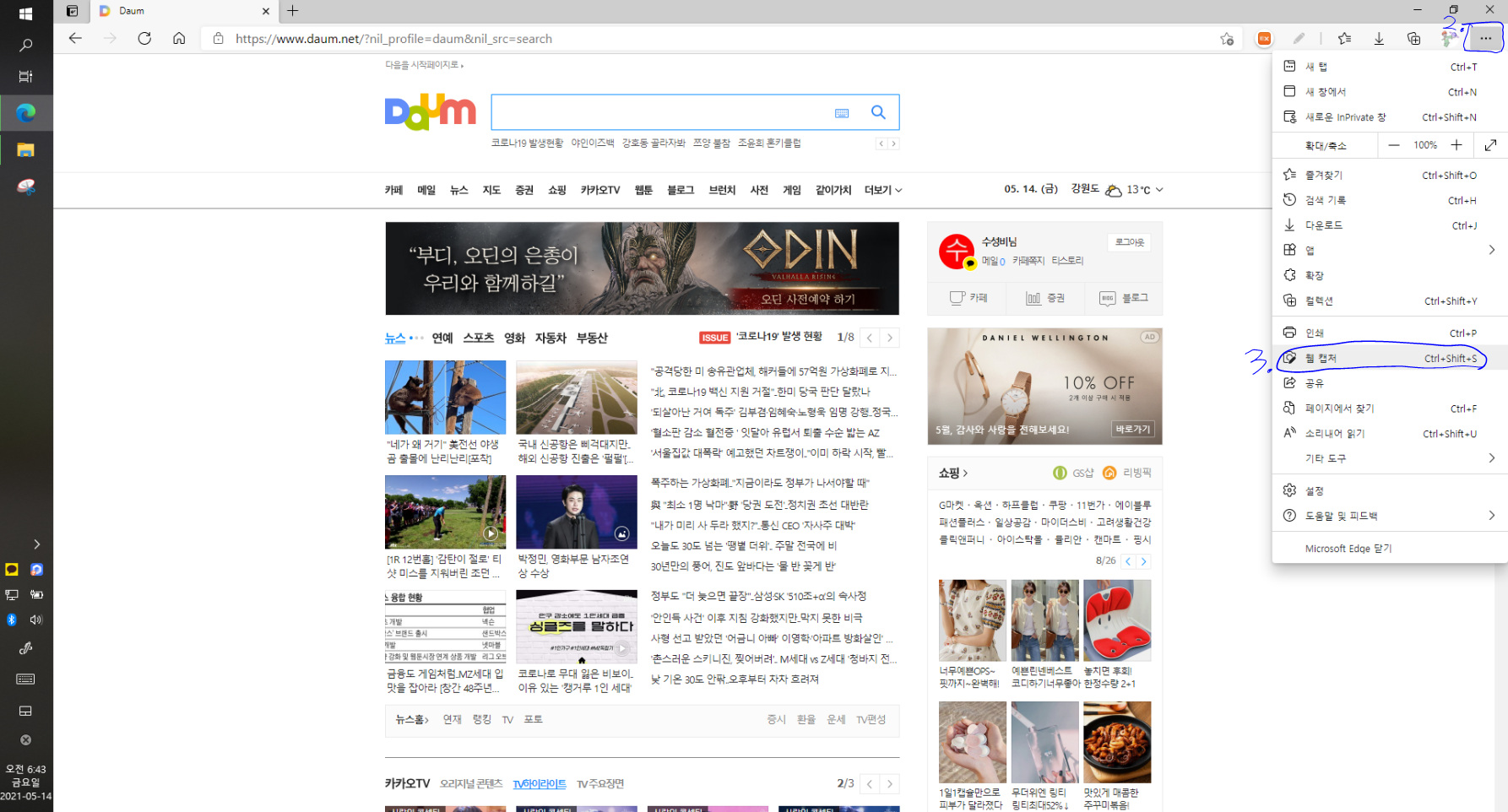Click the address bar URL
This screenshot has height=812, width=1508.
(x=393, y=39)
